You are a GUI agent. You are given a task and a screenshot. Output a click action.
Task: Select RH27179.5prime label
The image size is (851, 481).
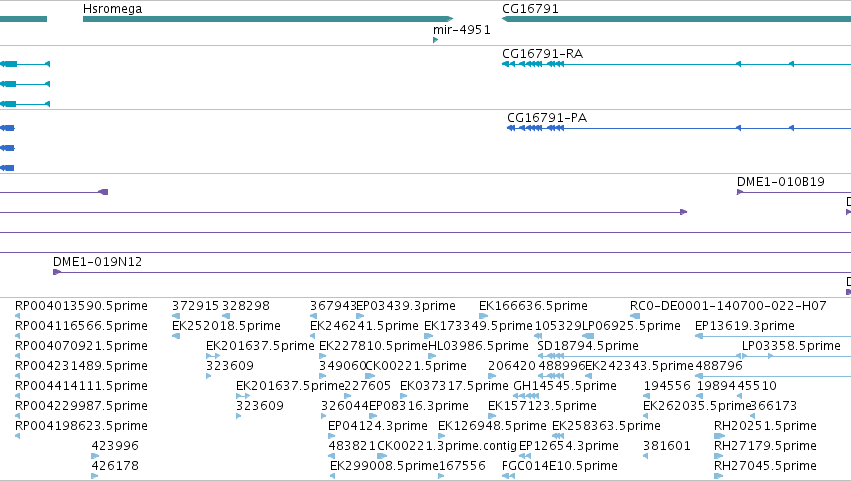tap(765, 446)
